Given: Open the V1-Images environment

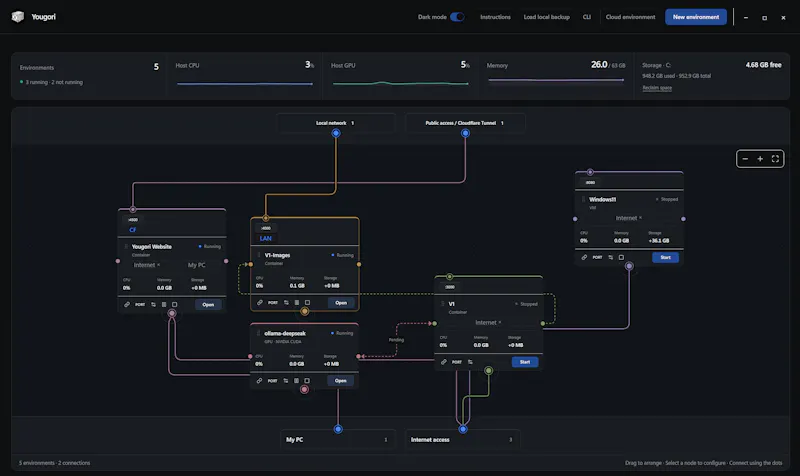Looking at the screenshot, I should 341,303.
